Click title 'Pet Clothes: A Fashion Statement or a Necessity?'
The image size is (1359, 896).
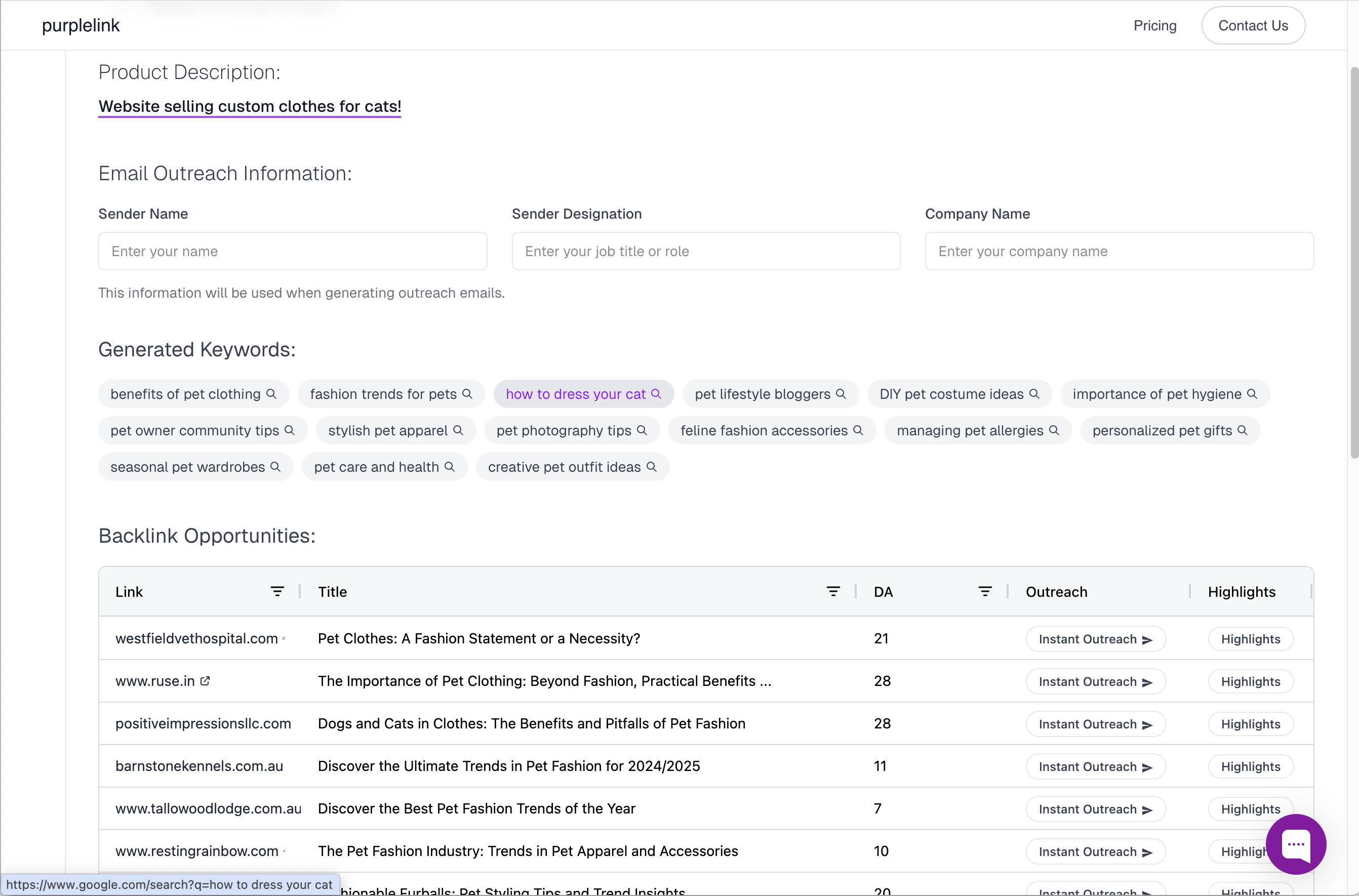tap(479, 638)
